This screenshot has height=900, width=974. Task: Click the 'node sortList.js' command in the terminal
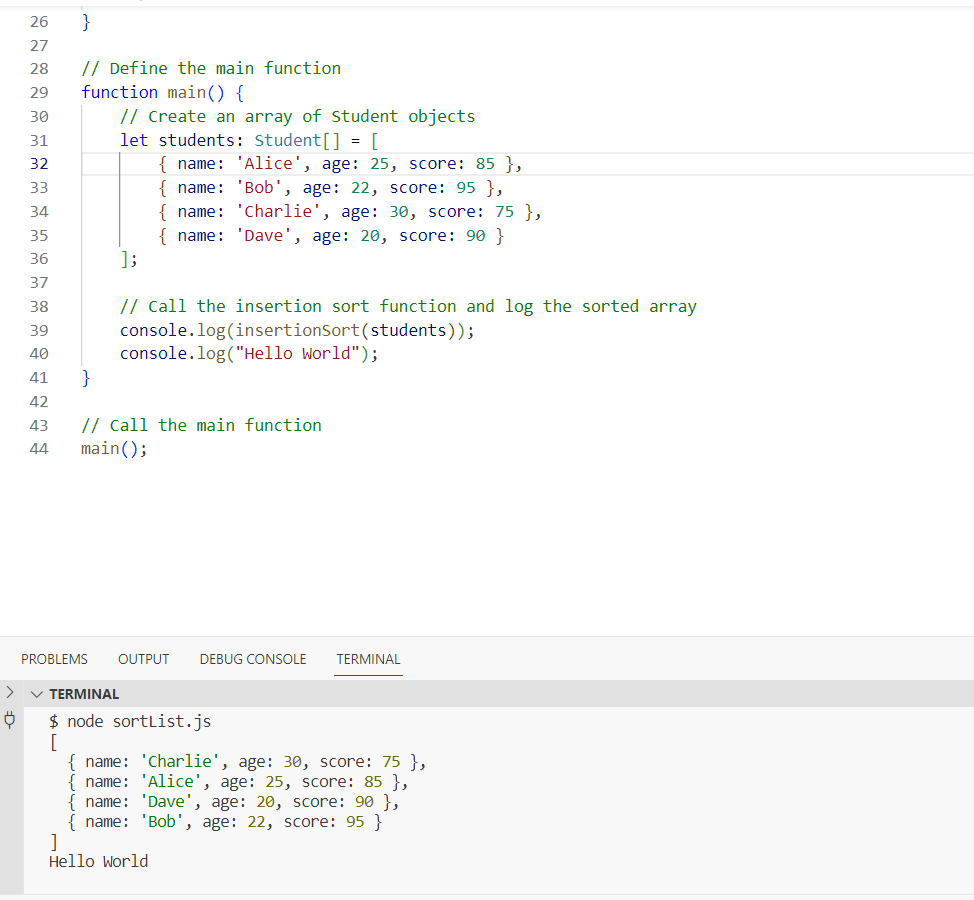(139, 722)
